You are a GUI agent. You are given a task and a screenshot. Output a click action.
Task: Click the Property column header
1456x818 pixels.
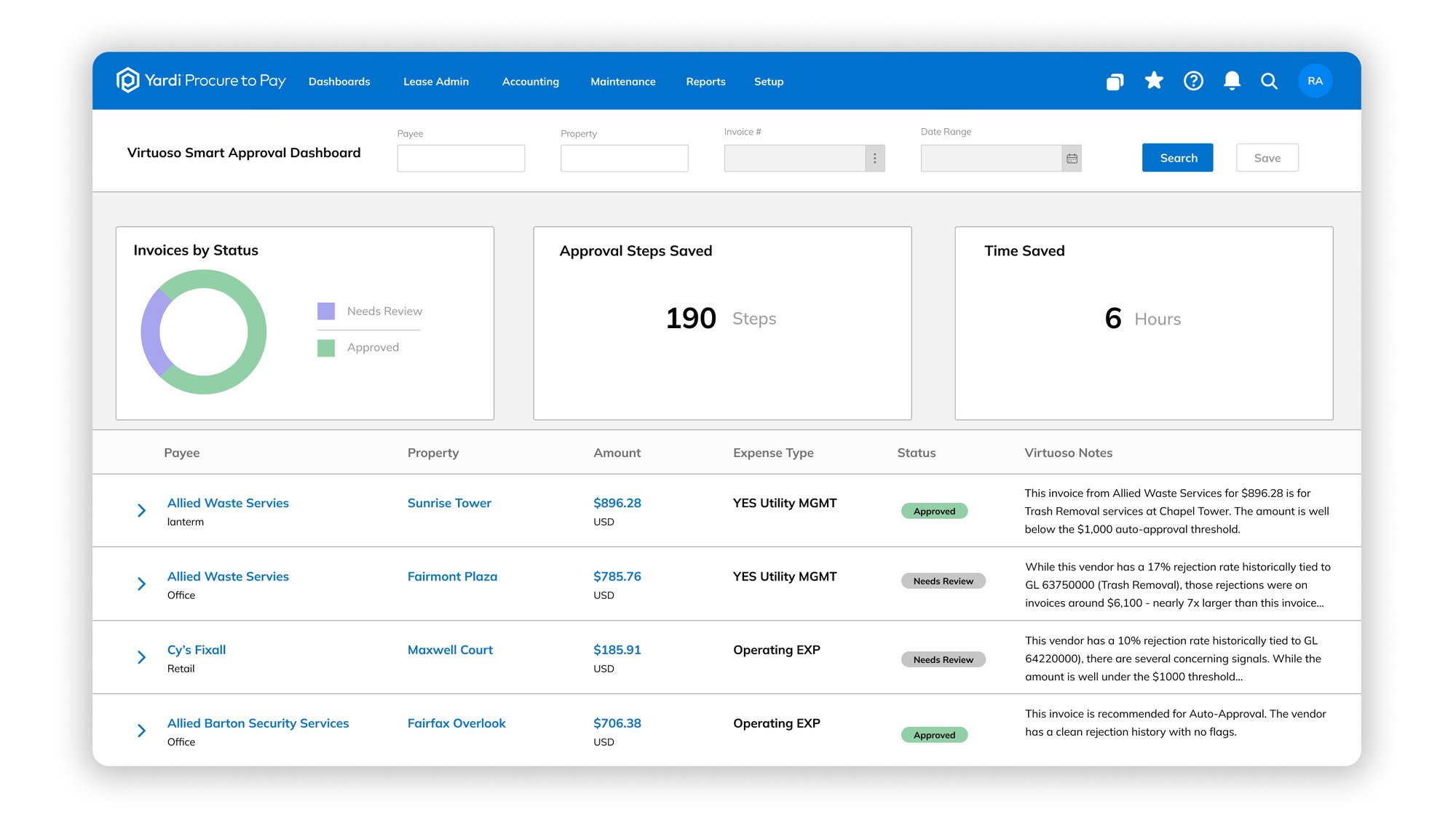pos(433,453)
